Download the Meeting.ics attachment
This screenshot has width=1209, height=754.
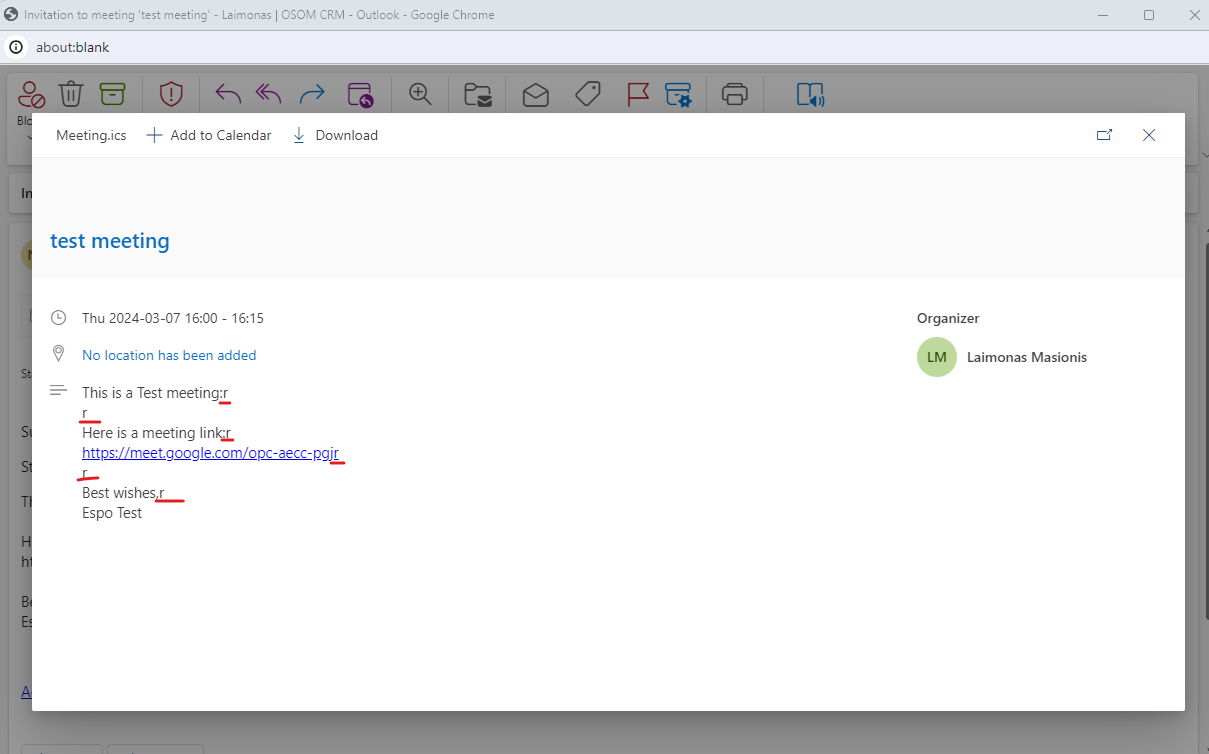click(335, 135)
